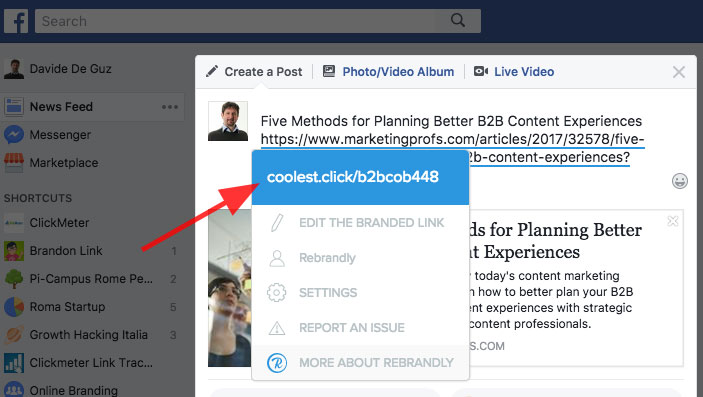Click the preview article headline
The image size is (703, 397).
point(555,241)
